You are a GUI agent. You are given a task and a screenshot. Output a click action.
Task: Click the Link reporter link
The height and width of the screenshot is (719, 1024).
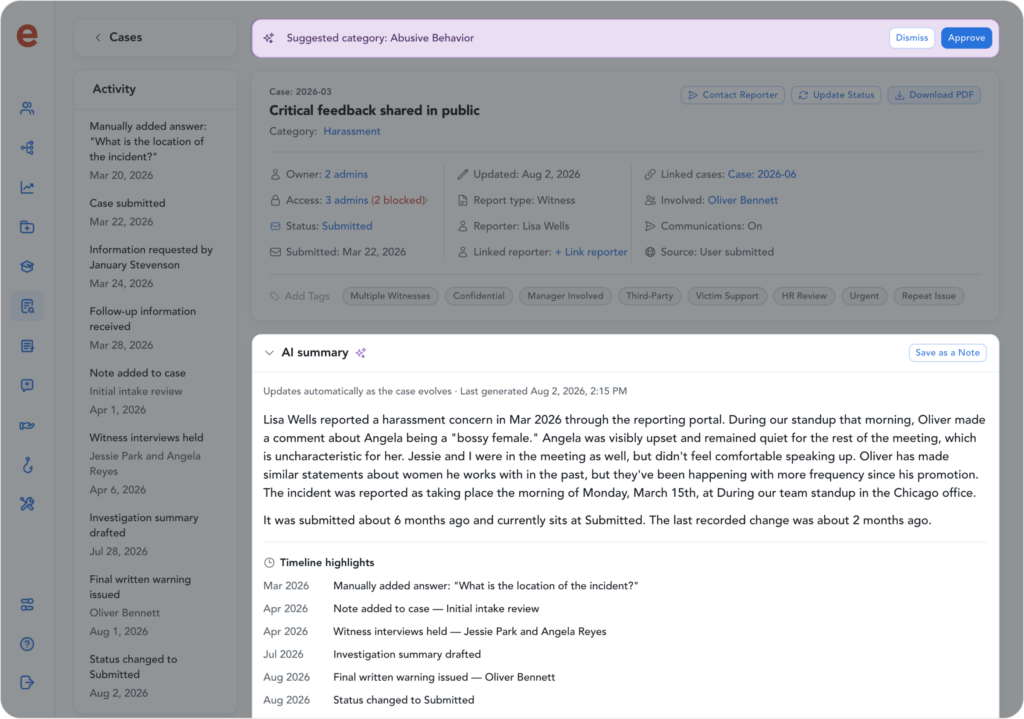pos(591,252)
